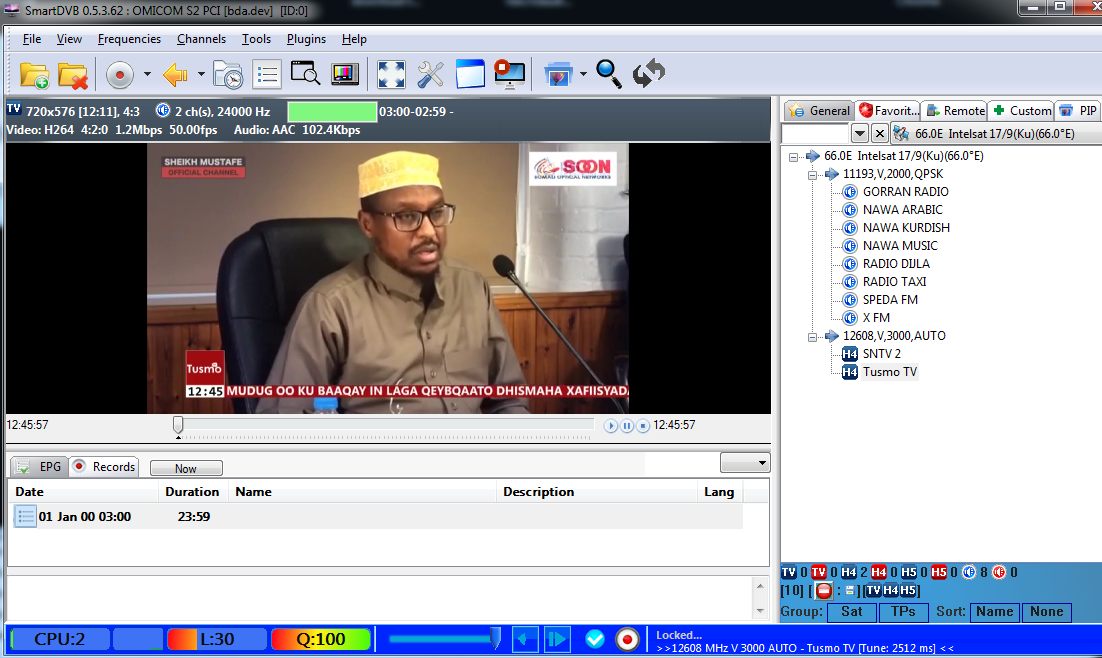
Task: Select NAWA MUSIC channel
Action: 900,245
